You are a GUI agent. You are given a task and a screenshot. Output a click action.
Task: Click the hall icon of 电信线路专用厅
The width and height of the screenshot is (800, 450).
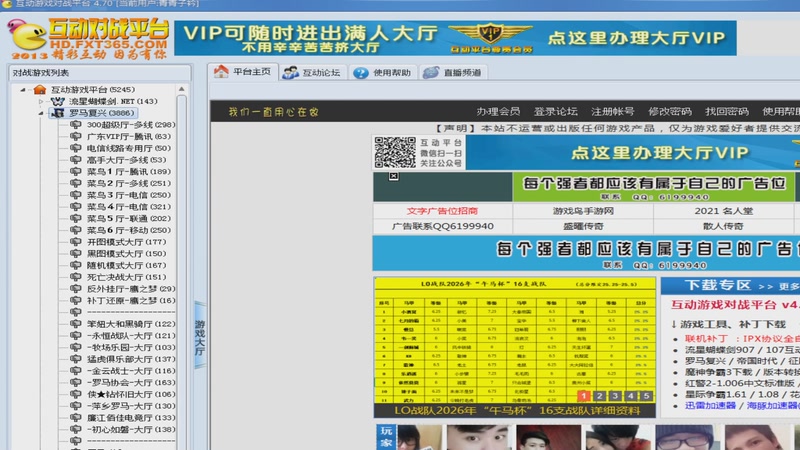click(76, 148)
